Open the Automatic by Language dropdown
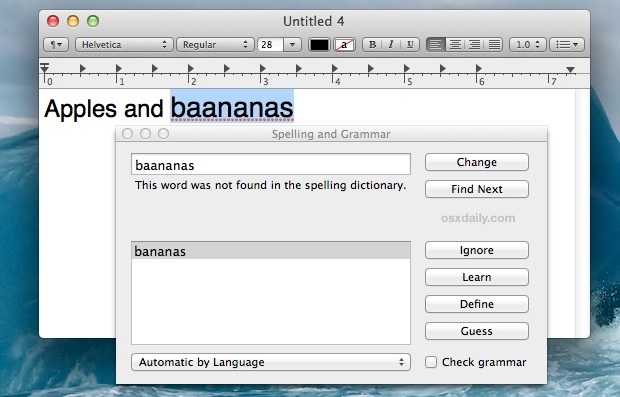 click(271, 362)
